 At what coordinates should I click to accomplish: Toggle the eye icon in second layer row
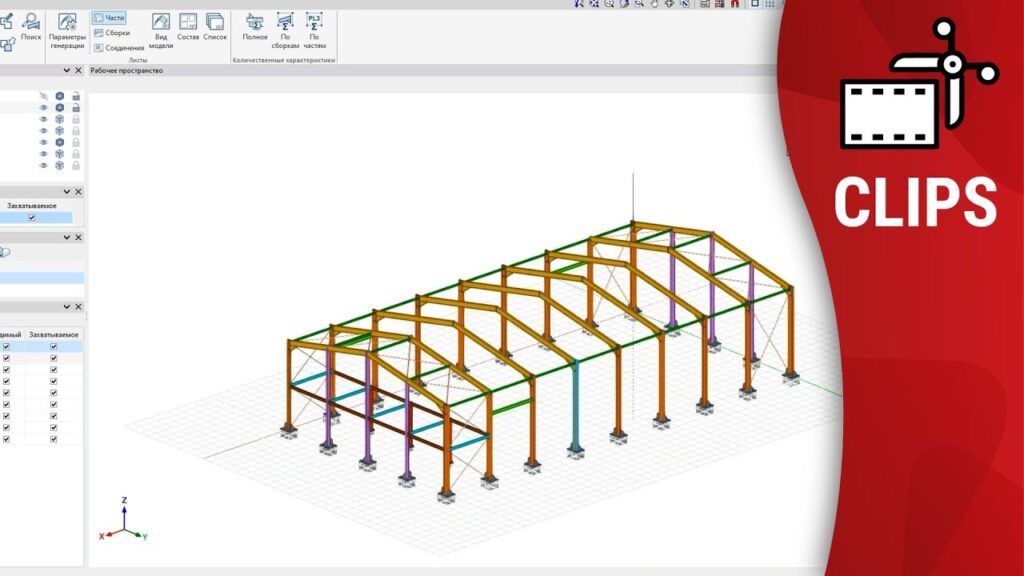[x=43, y=107]
